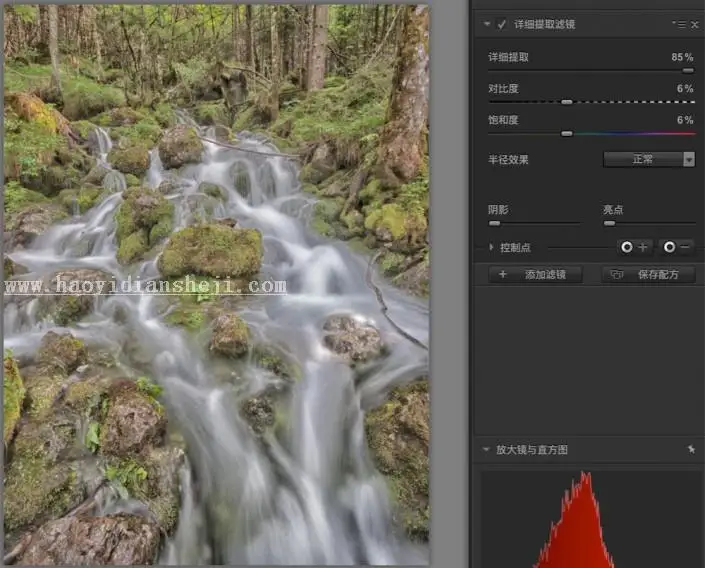705x568 pixels.
Task: Move the 阴影 slider handle
Action: (x=494, y=223)
